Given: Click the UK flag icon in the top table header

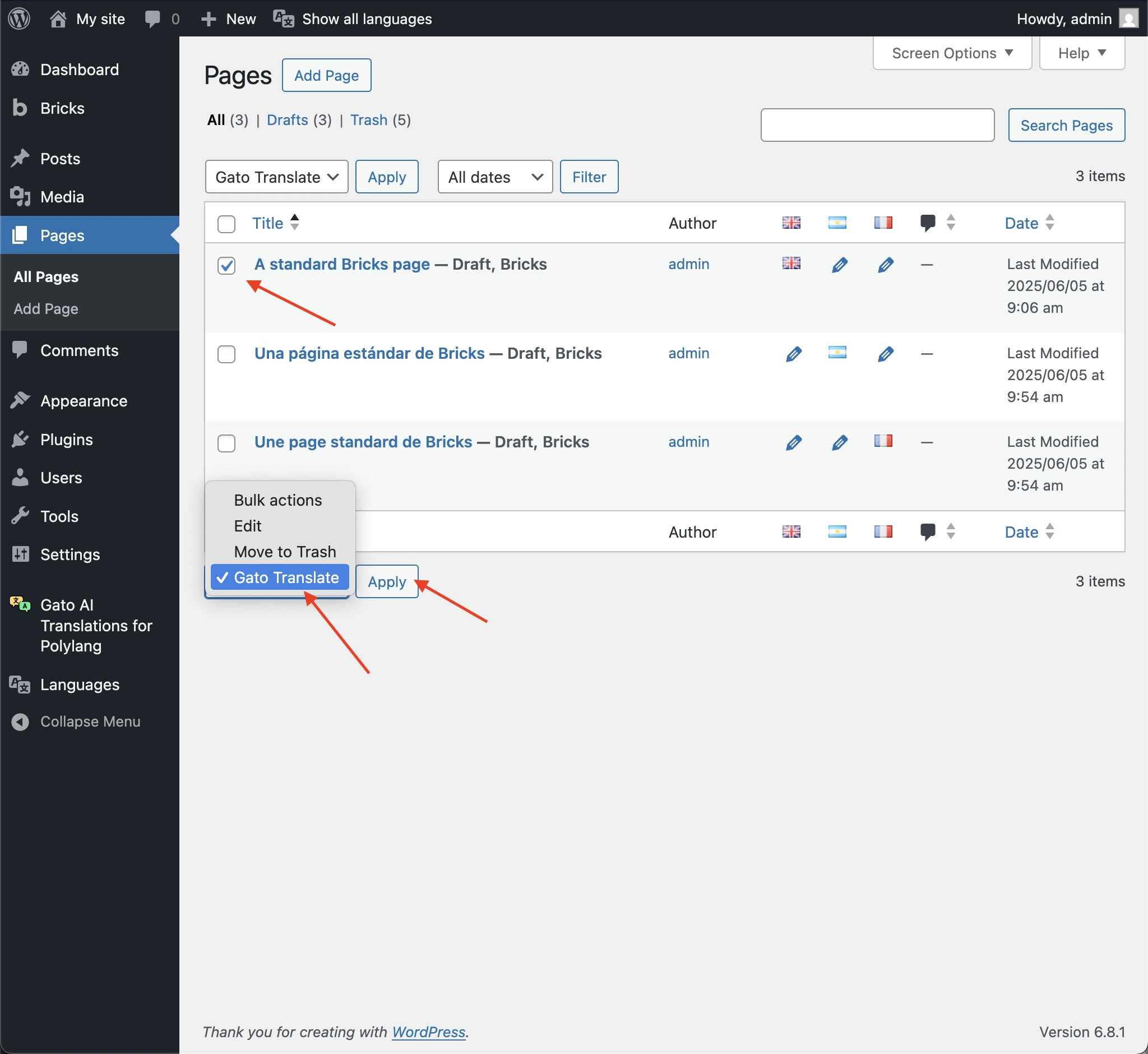Looking at the screenshot, I should [791, 223].
